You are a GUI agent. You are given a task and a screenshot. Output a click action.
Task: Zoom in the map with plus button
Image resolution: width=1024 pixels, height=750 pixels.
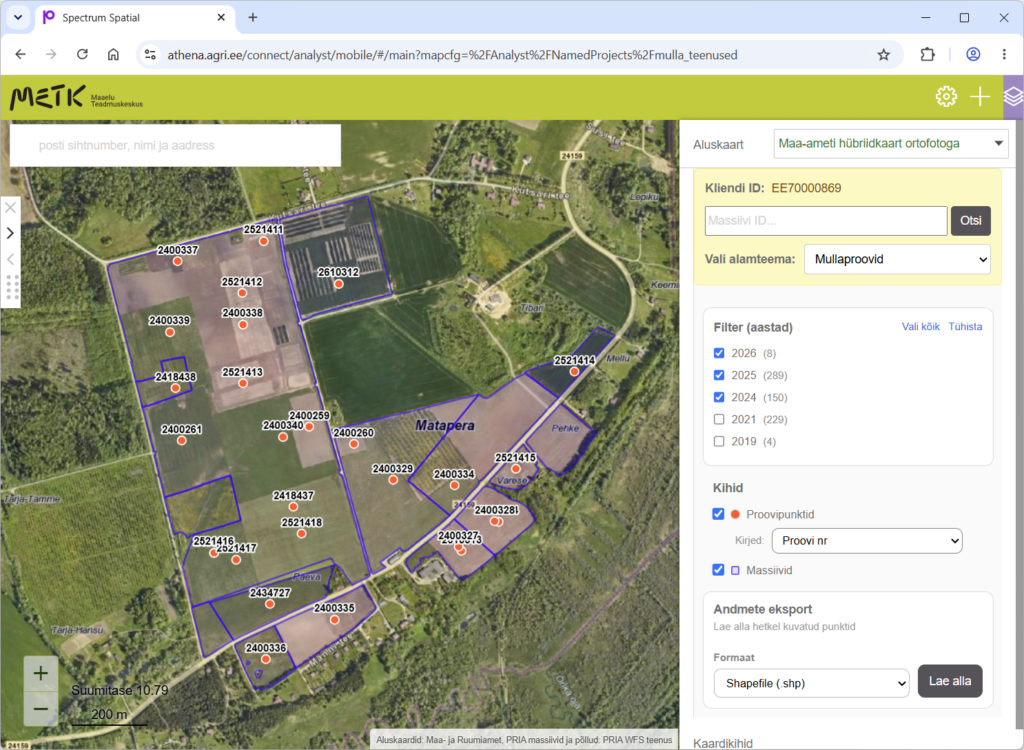[x=40, y=674]
